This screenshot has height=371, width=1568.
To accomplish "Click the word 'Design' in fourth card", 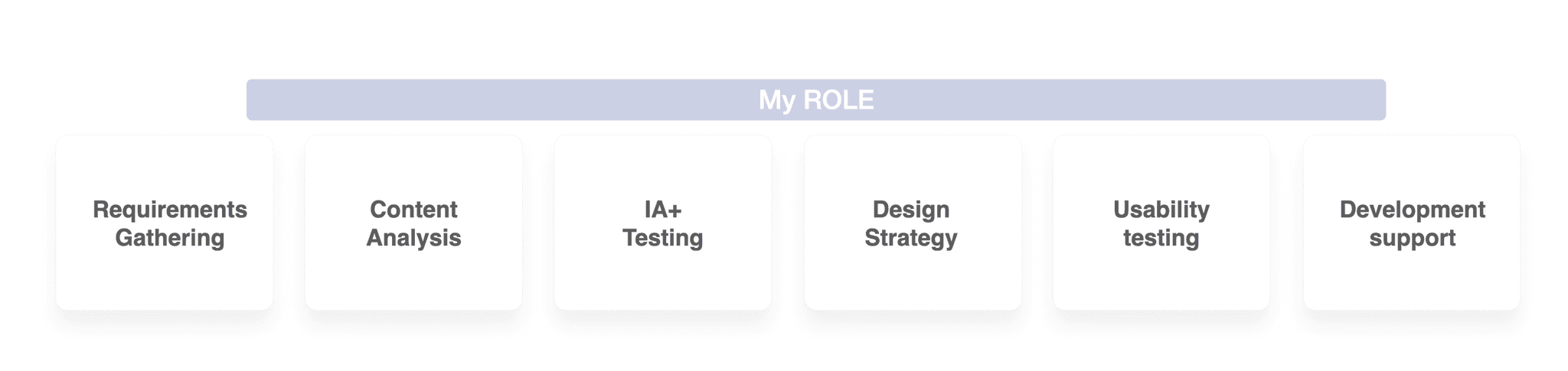I will (x=911, y=210).
